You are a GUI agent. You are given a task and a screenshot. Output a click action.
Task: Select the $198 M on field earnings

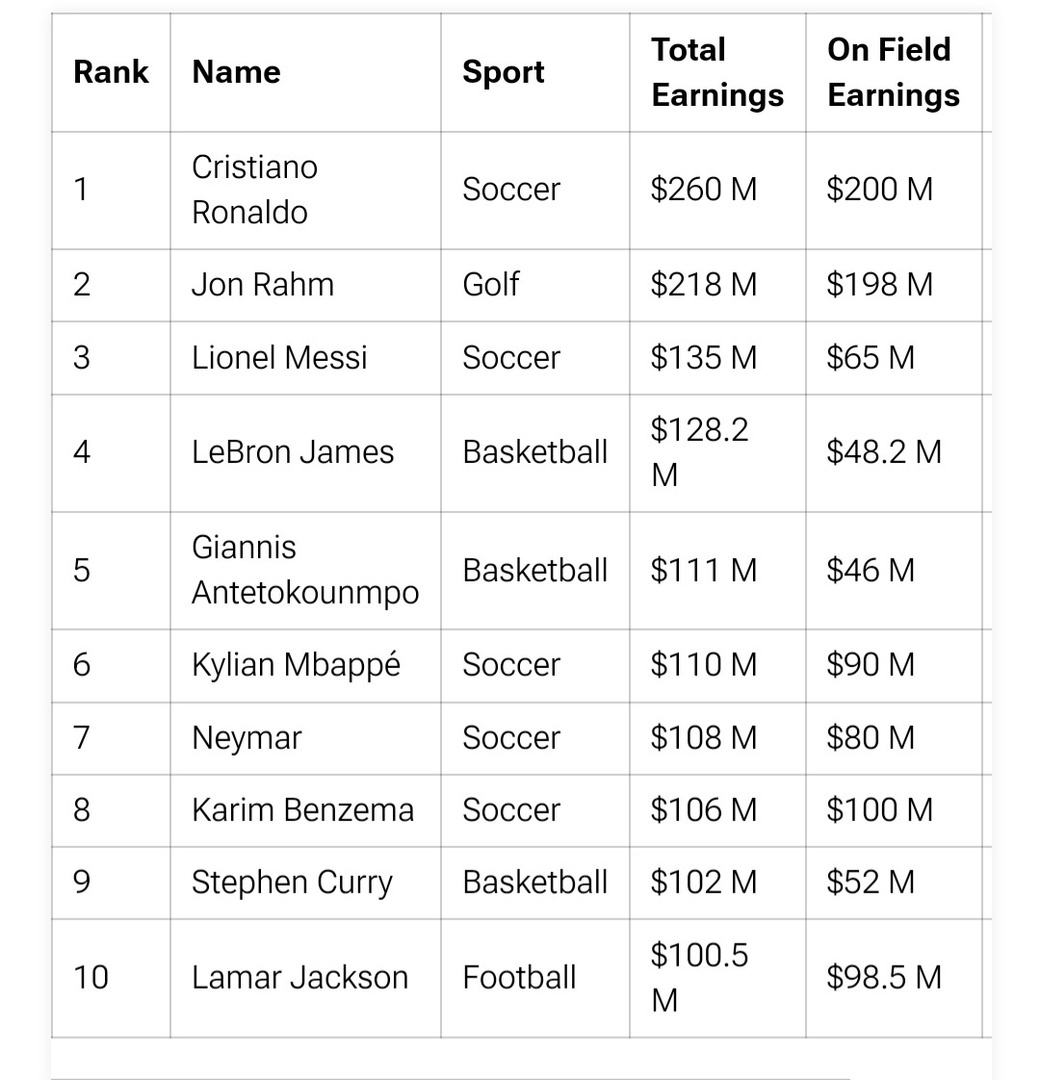(879, 285)
